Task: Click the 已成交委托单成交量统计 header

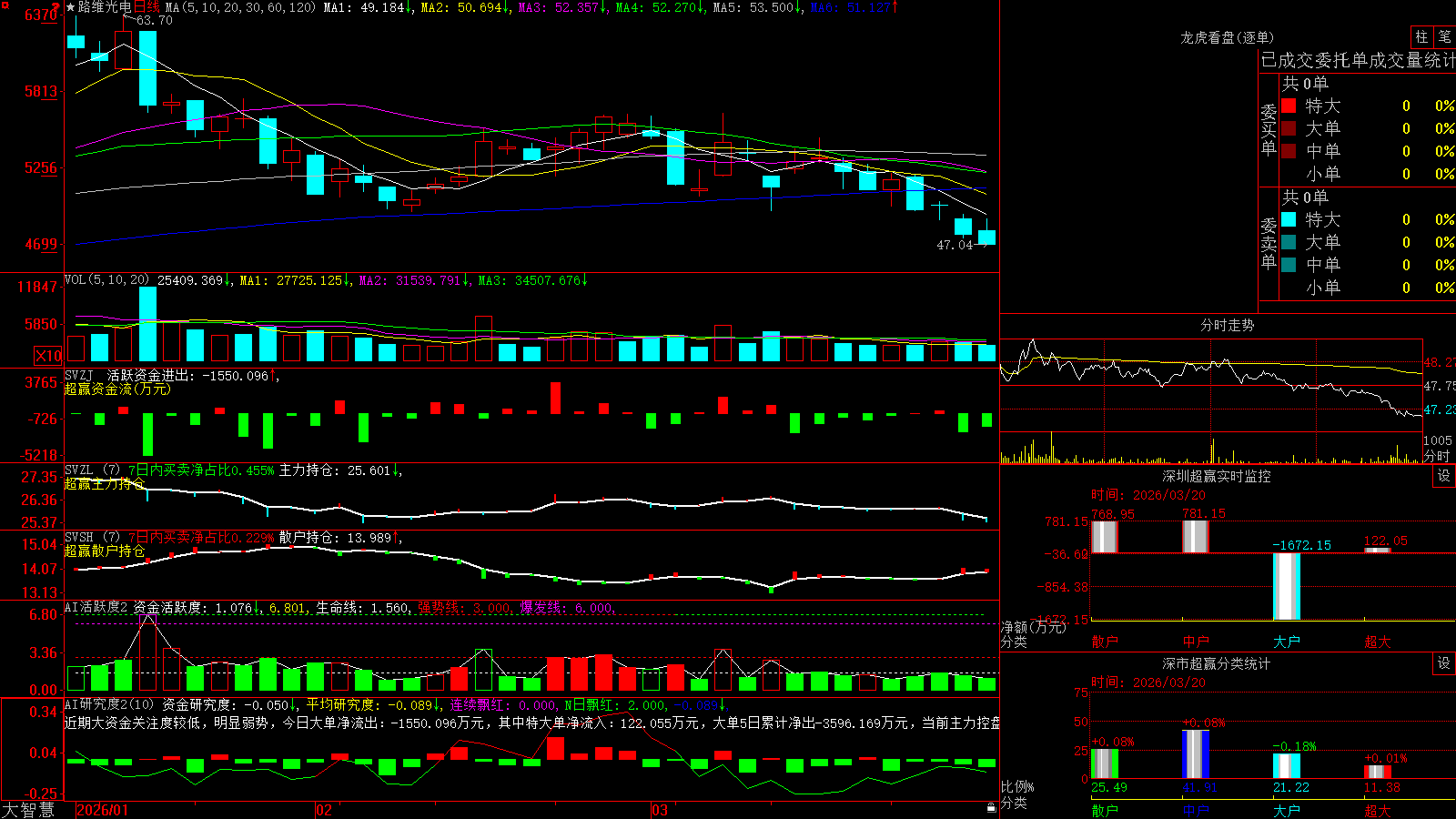Action: click(x=1358, y=60)
